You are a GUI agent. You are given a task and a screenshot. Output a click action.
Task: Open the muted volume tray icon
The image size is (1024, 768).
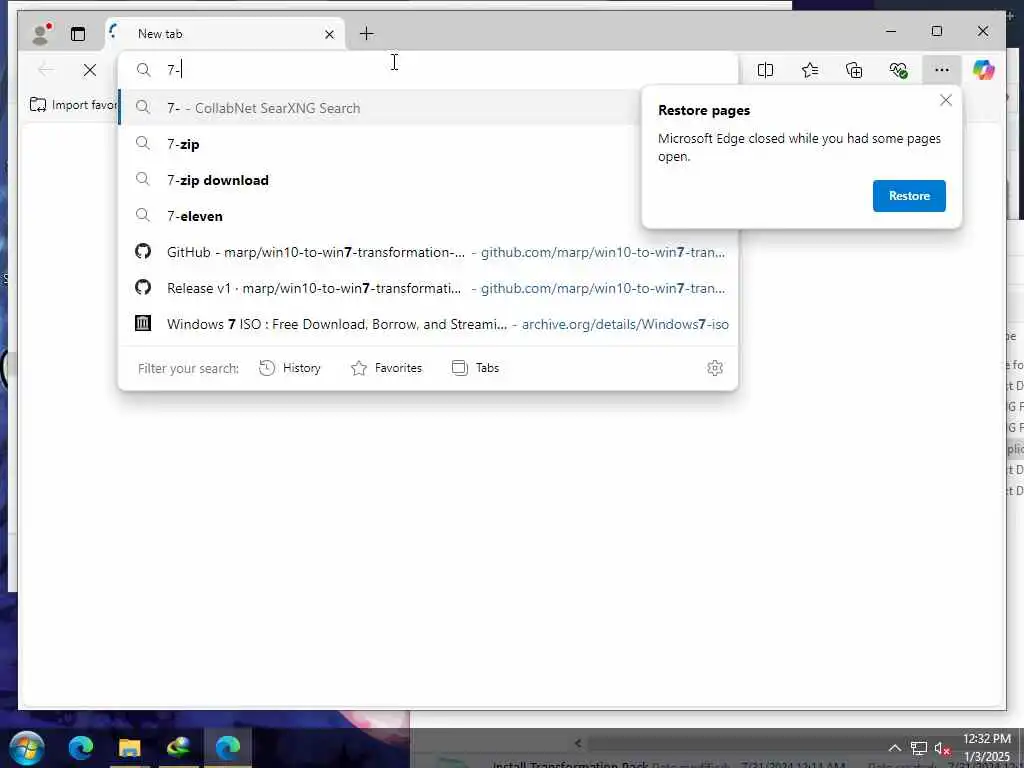click(942, 748)
